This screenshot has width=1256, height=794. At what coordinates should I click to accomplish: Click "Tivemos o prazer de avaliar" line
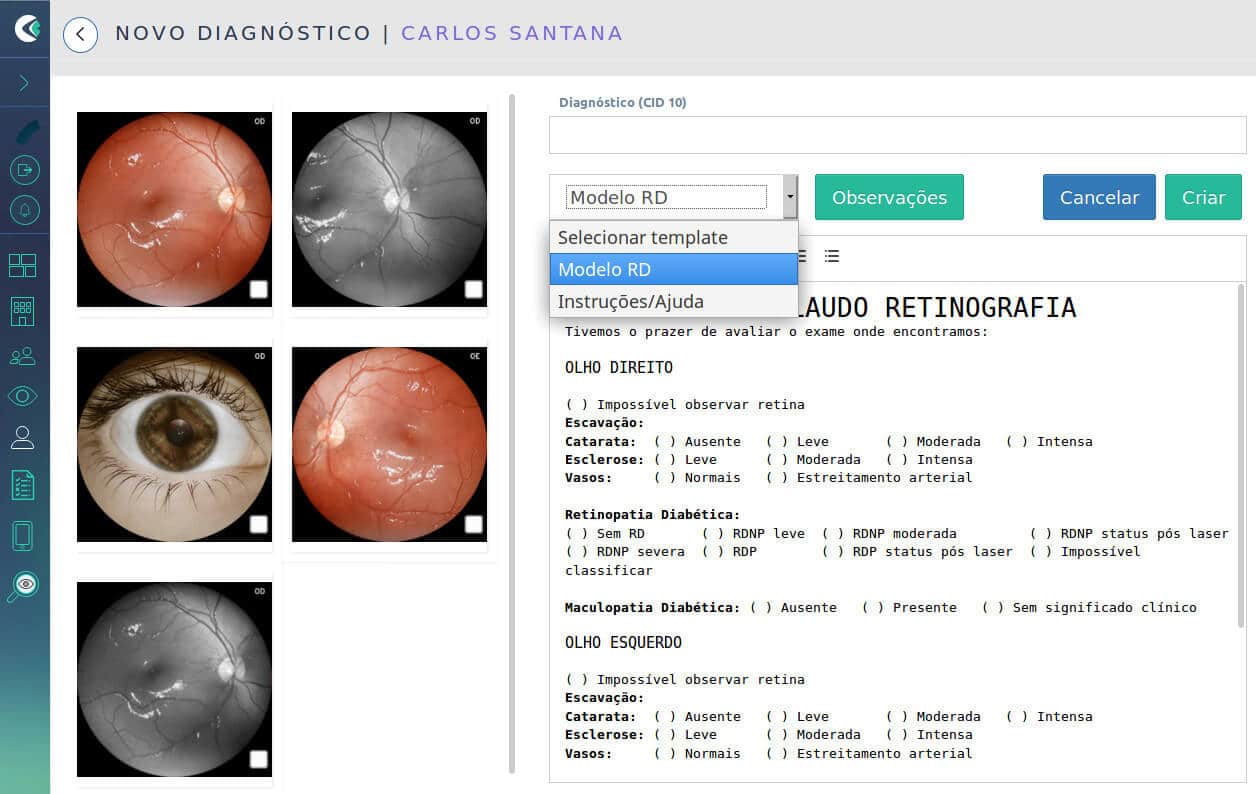776,331
